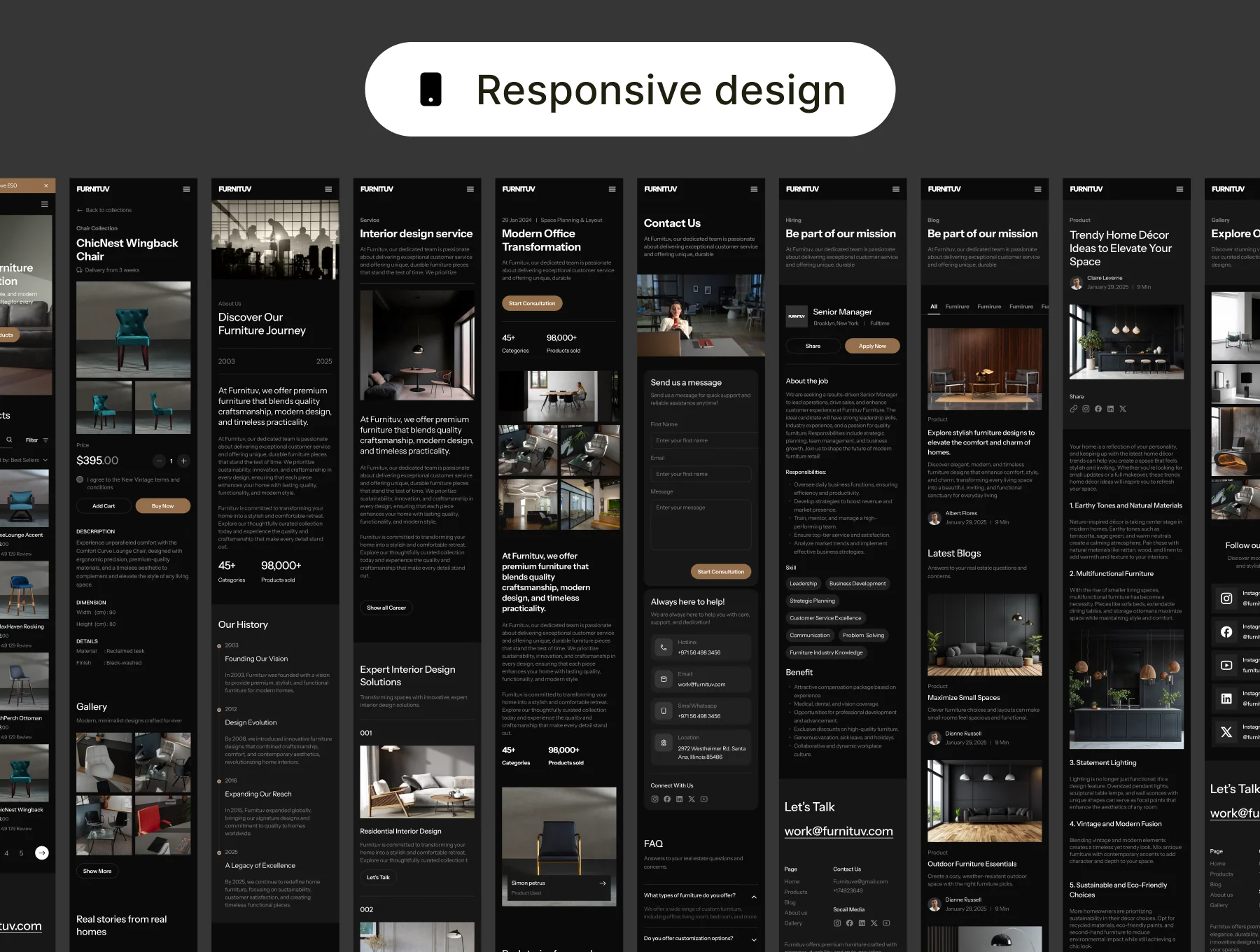Go to page 5 in pagination
The height and width of the screenshot is (952, 1260).
click(21, 853)
